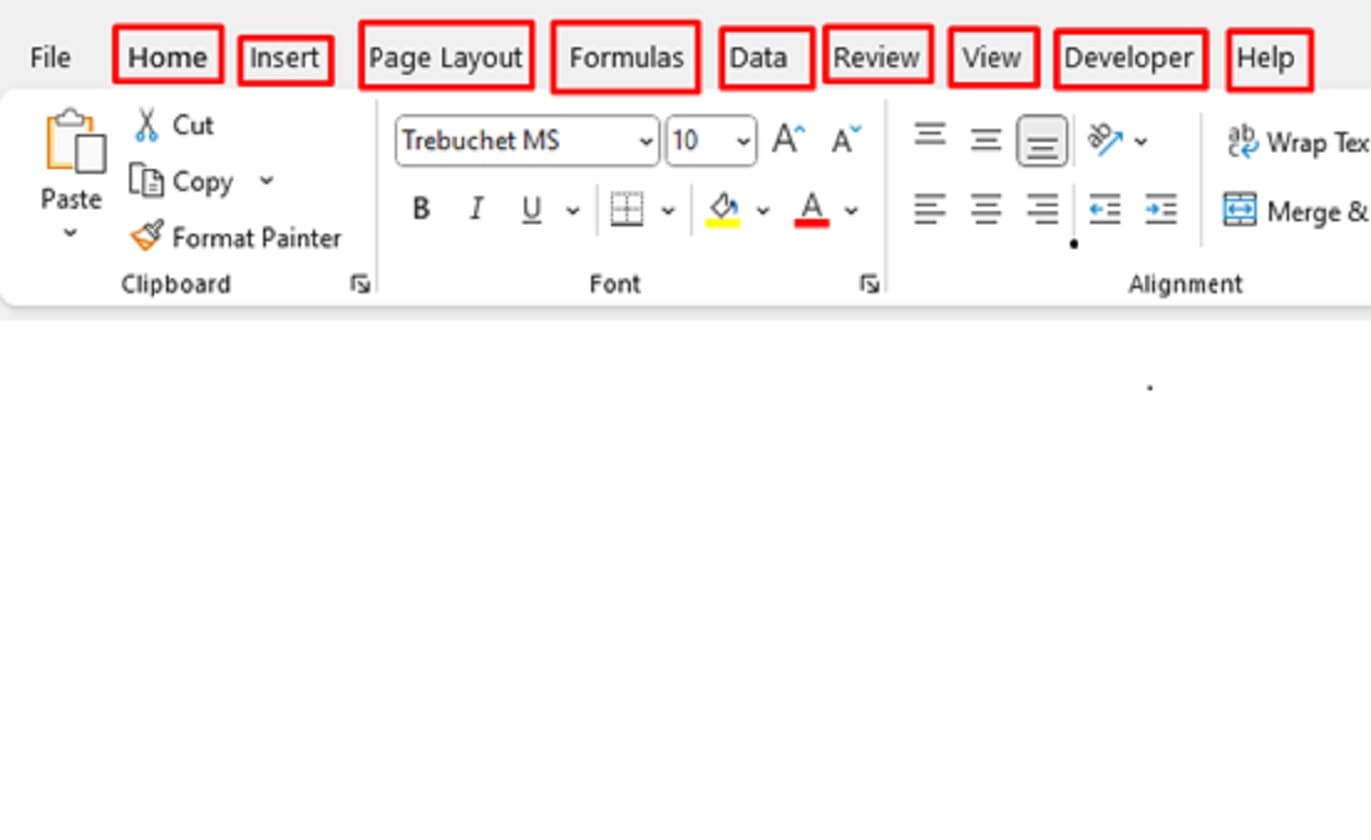Click the Decrease Indent icon

1103,210
